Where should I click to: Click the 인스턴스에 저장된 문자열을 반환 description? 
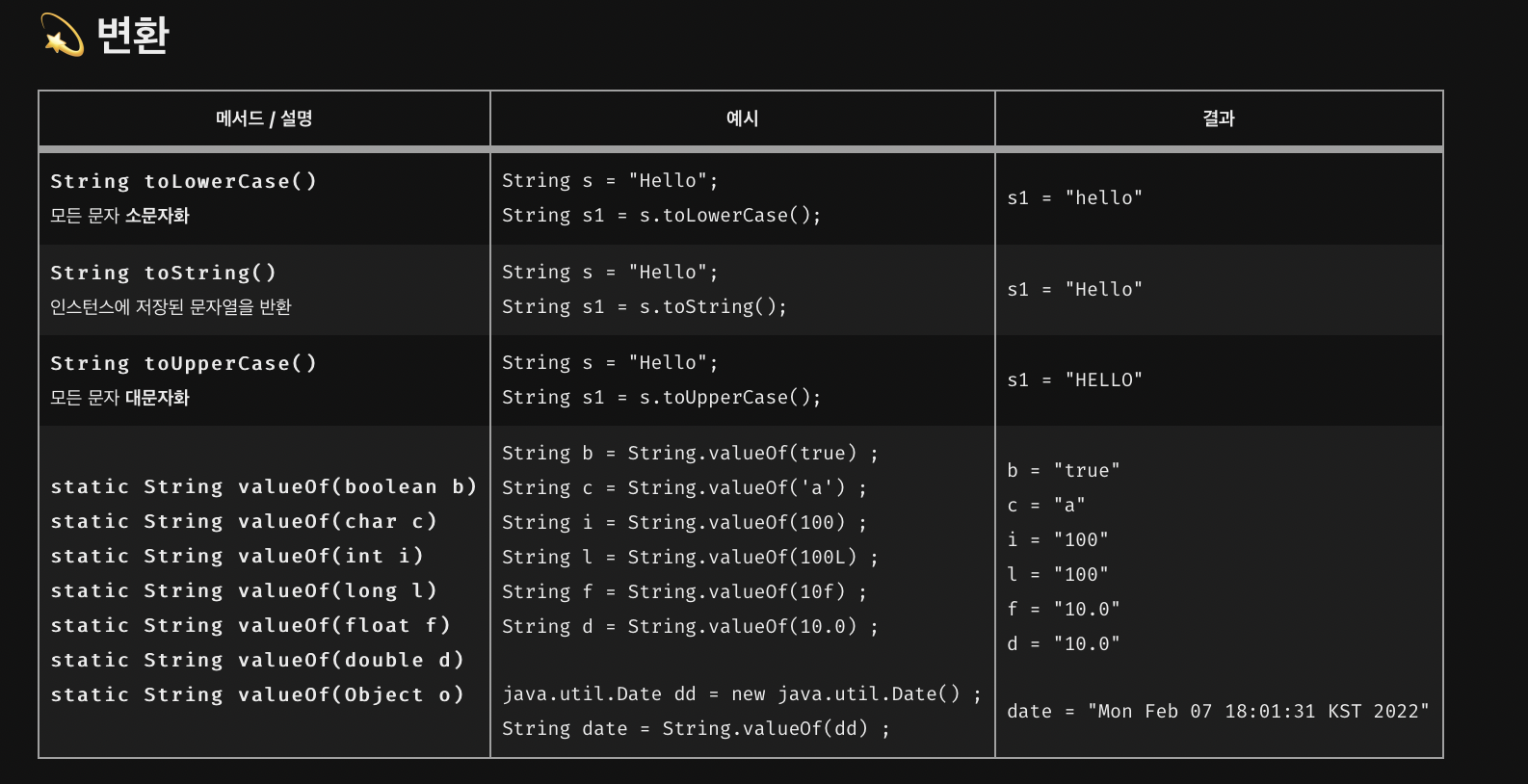click(x=171, y=307)
